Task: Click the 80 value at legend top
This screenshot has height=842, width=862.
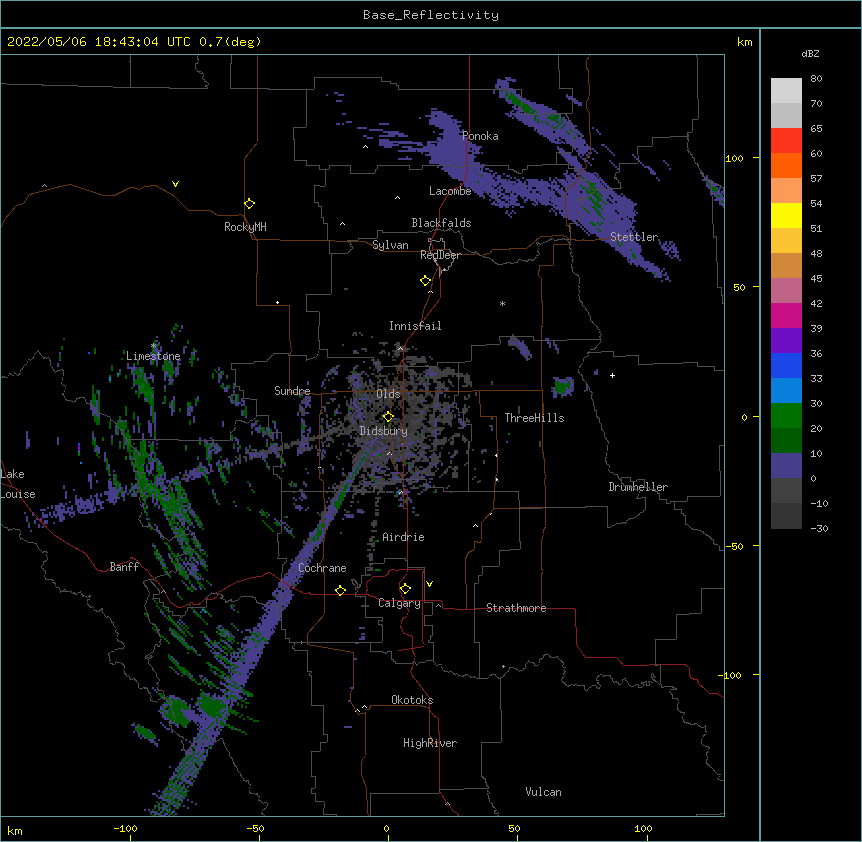Action: coord(816,79)
